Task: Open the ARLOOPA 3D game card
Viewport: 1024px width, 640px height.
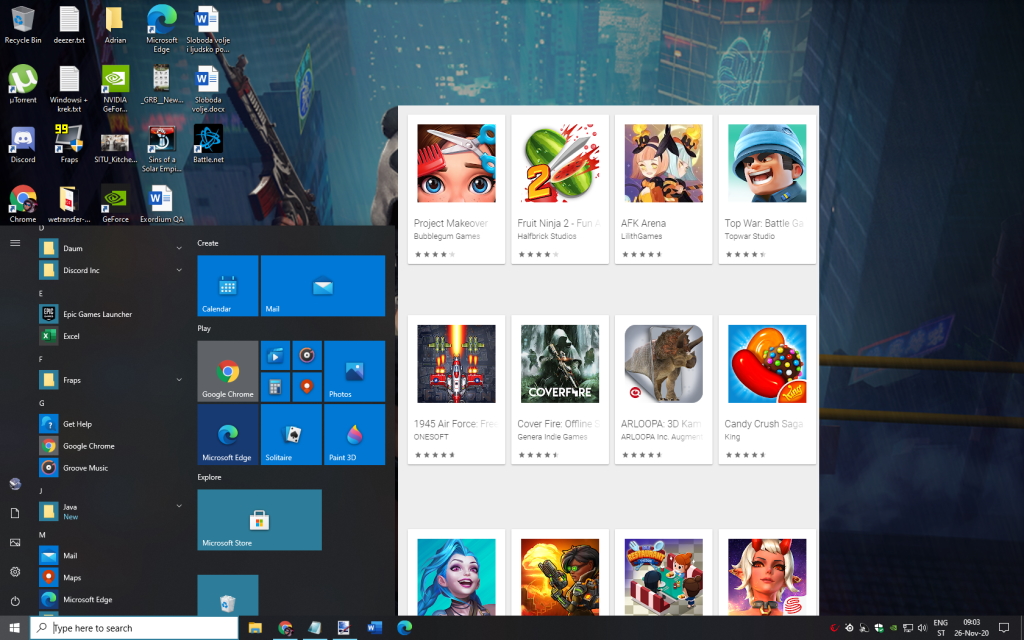Action: tap(664, 390)
